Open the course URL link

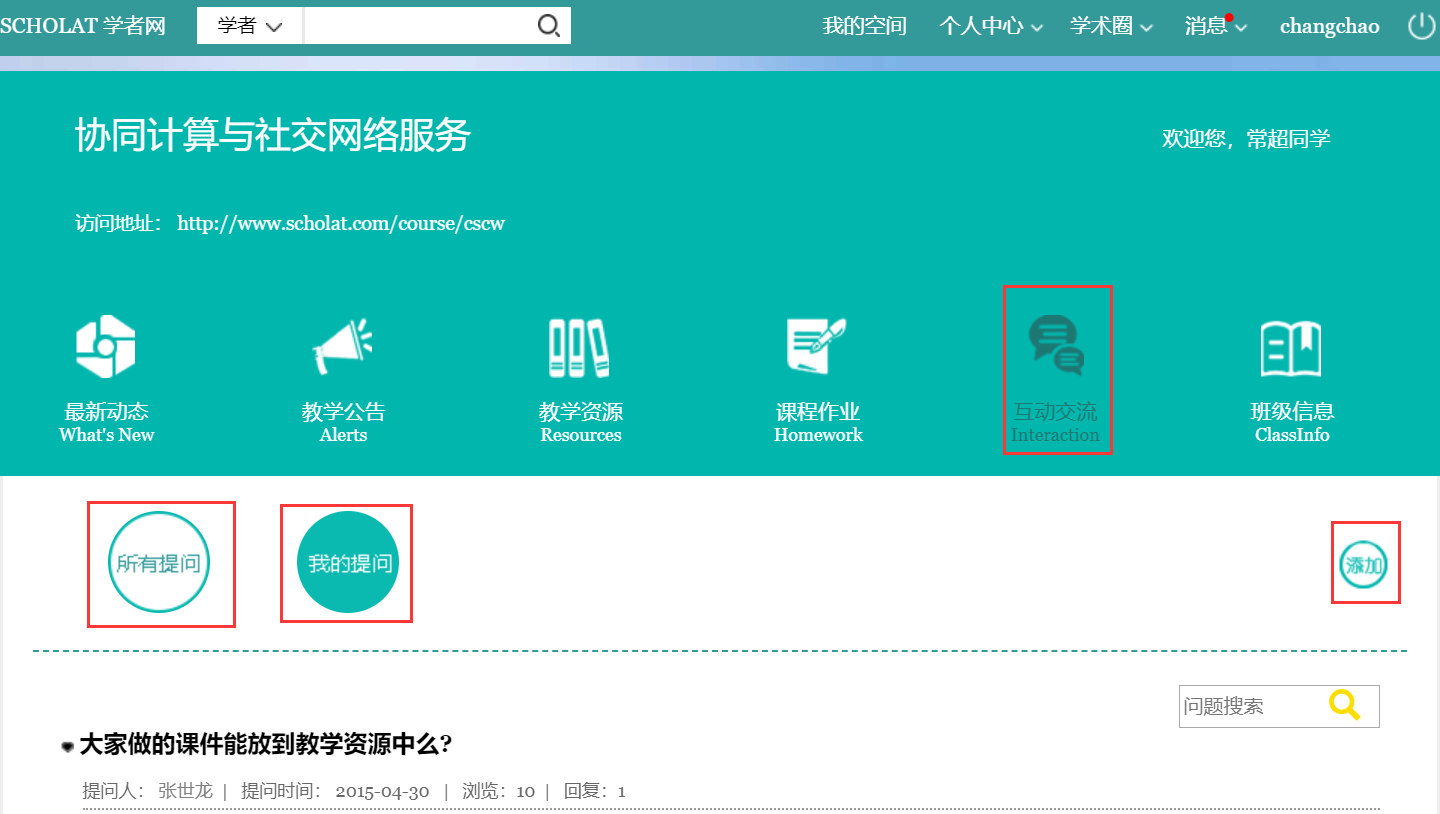[341, 223]
